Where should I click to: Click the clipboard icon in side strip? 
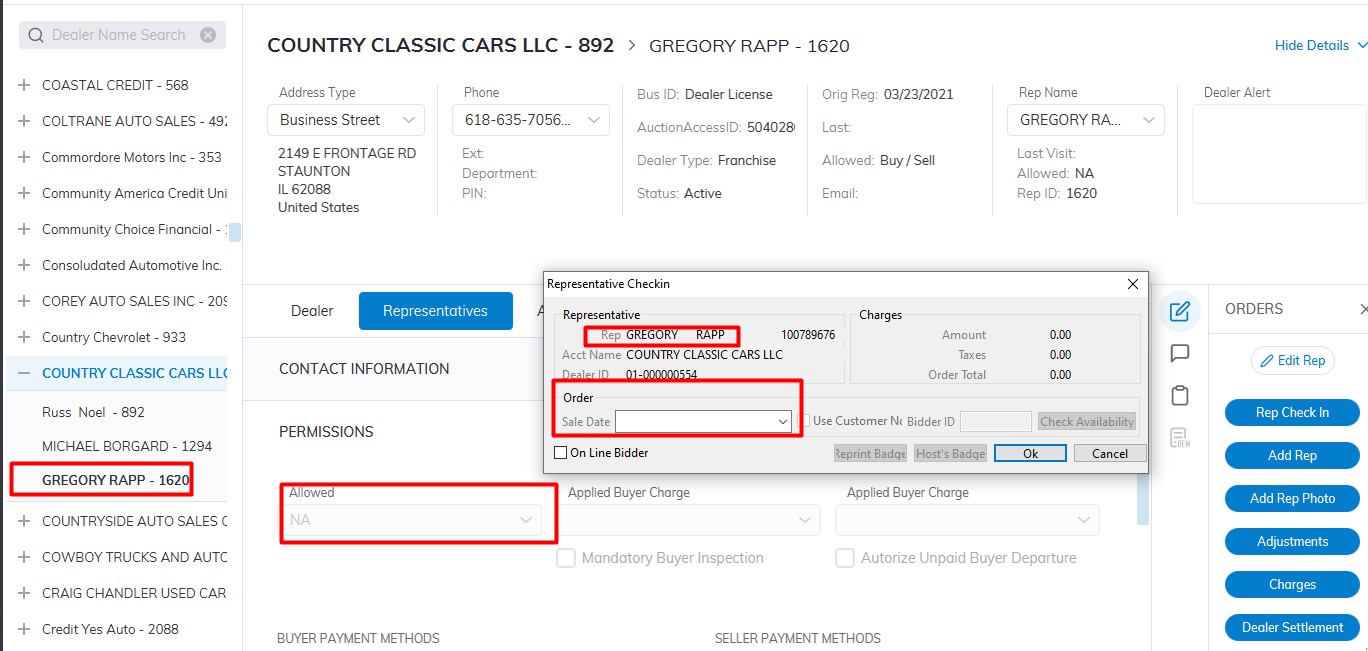coord(1180,395)
